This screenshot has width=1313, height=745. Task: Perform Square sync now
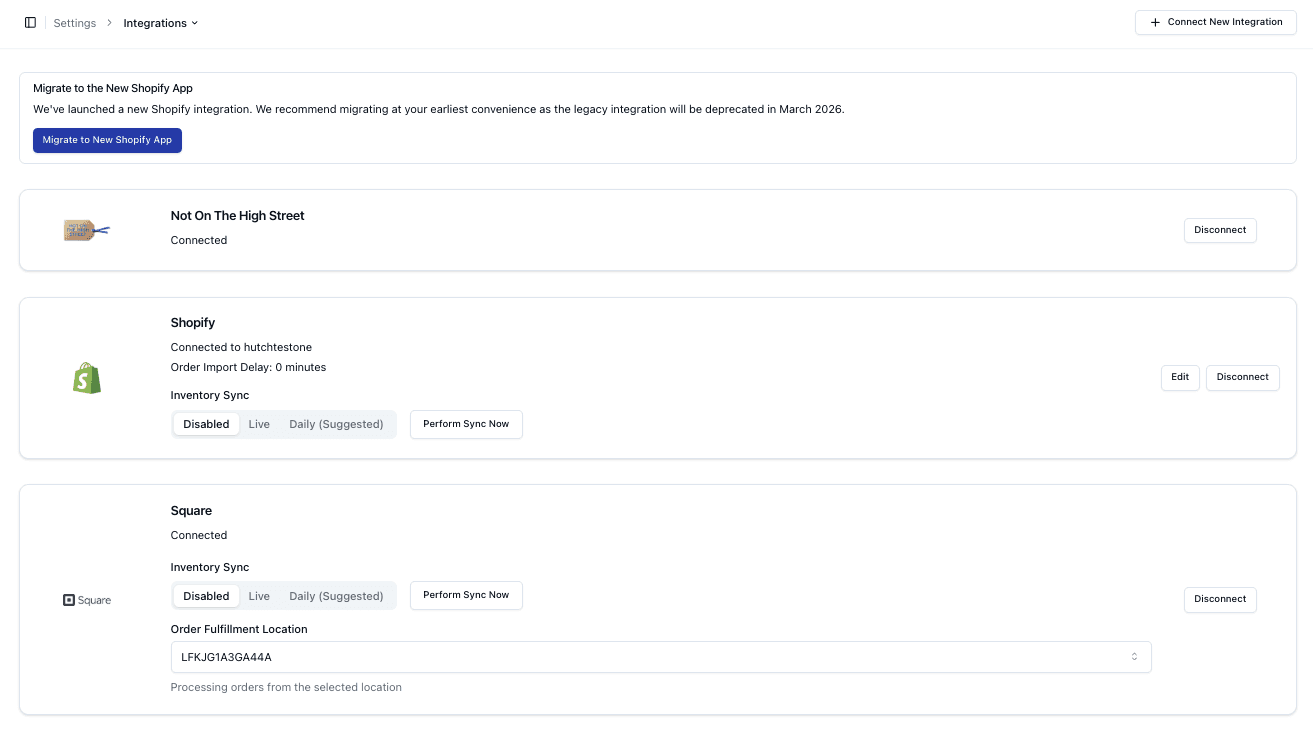point(466,595)
